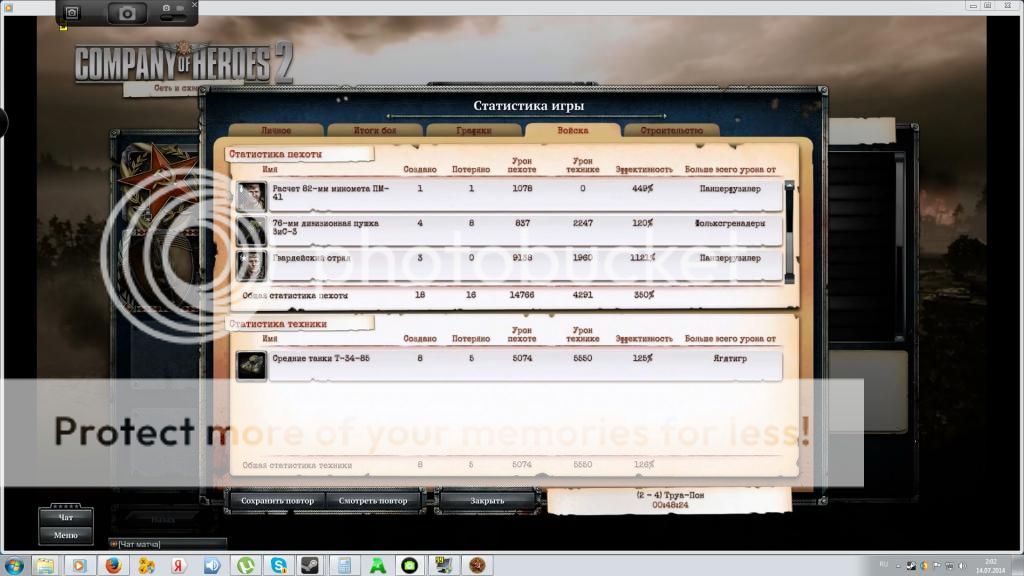This screenshot has width=1024, height=576.
Task: Select row 76-мм дивизионная пушка ЗиС-3
Action: [x=509, y=231]
